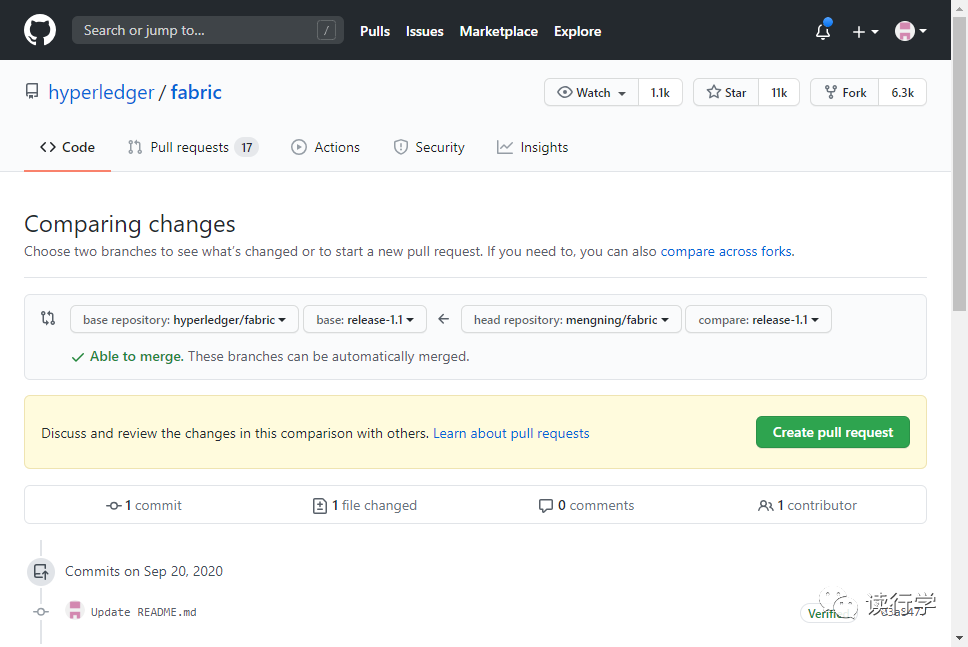968x647 pixels.
Task: View the 1.1k watchers count
Action: point(660,93)
